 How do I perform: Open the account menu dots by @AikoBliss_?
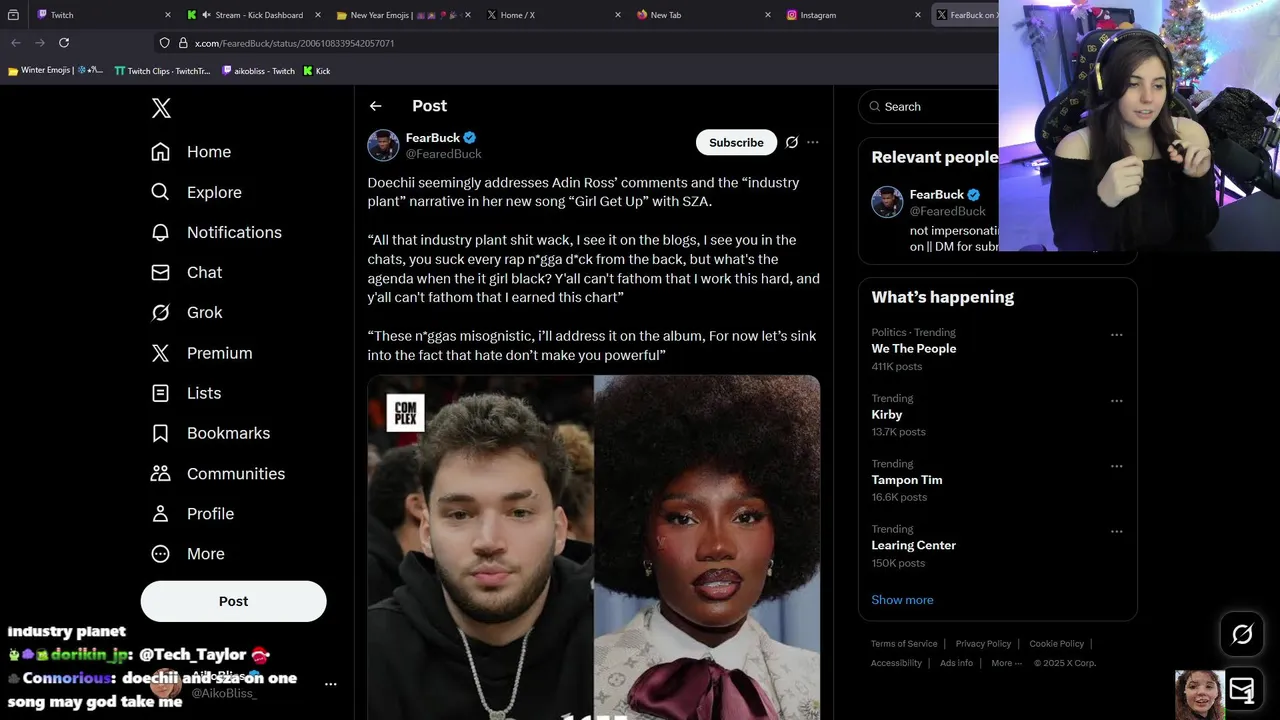tap(331, 685)
